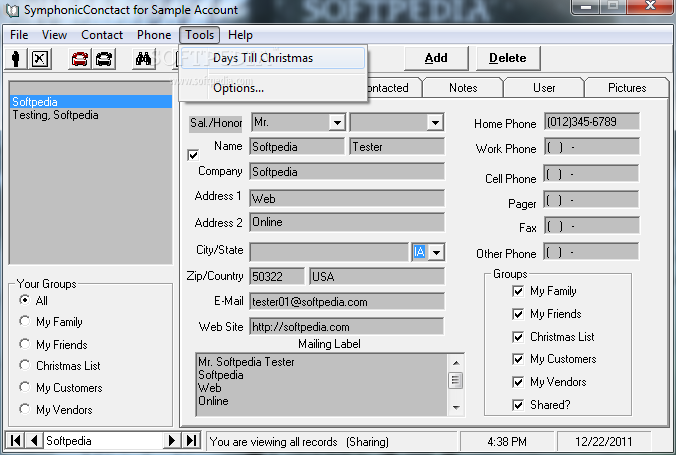
Task: Go to the next record arrow
Action: [172, 440]
